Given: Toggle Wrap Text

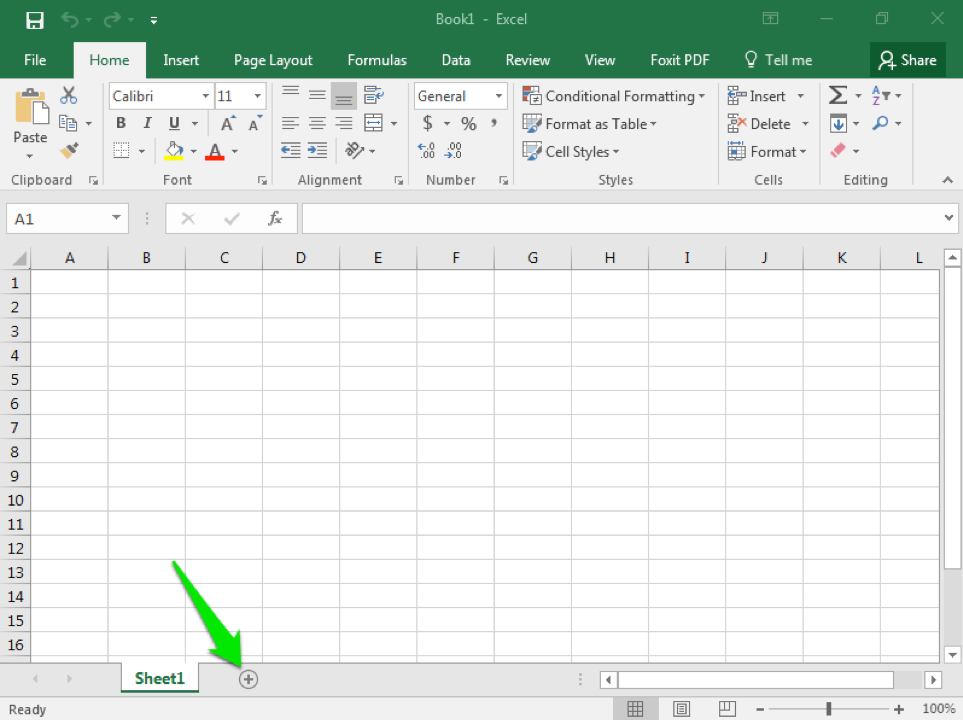Looking at the screenshot, I should coord(373,95).
